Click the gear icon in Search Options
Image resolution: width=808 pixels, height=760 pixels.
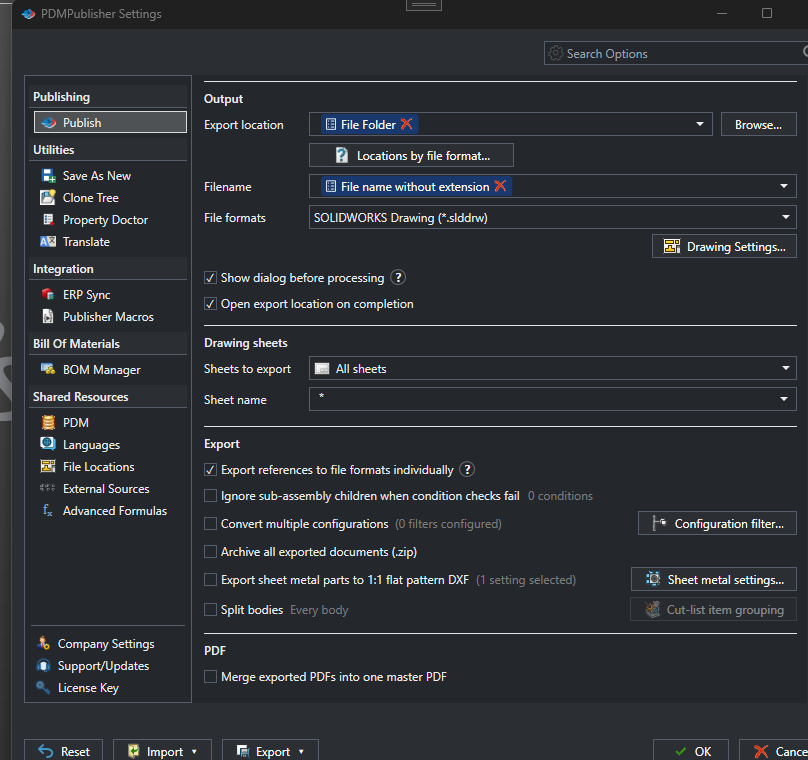[x=556, y=53]
